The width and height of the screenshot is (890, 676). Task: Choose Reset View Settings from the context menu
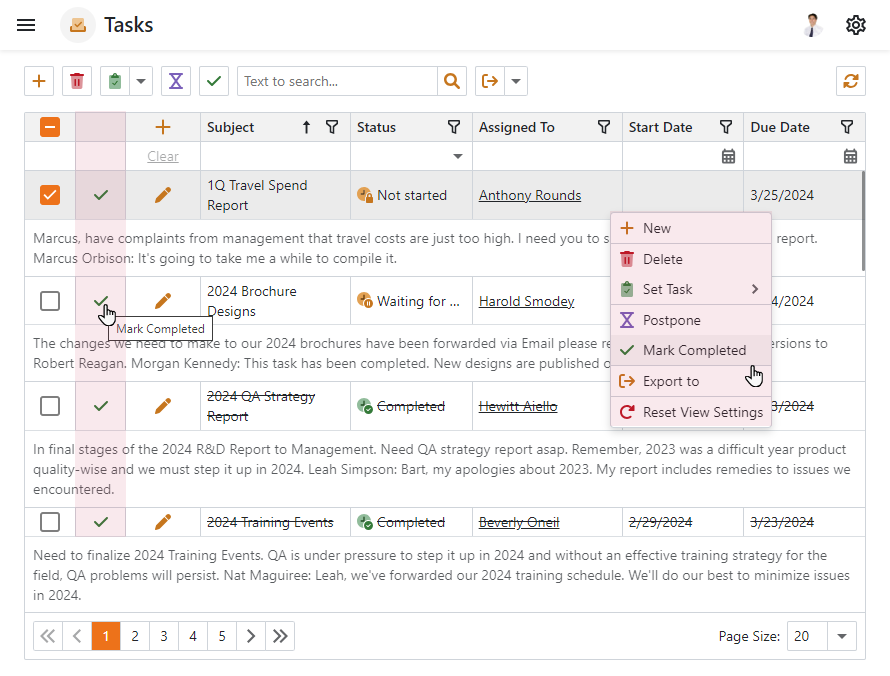691,412
